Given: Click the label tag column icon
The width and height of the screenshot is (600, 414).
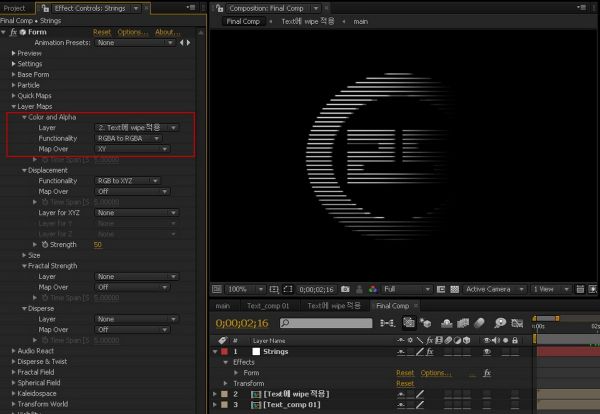Looking at the screenshot, I should (x=222, y=340).
